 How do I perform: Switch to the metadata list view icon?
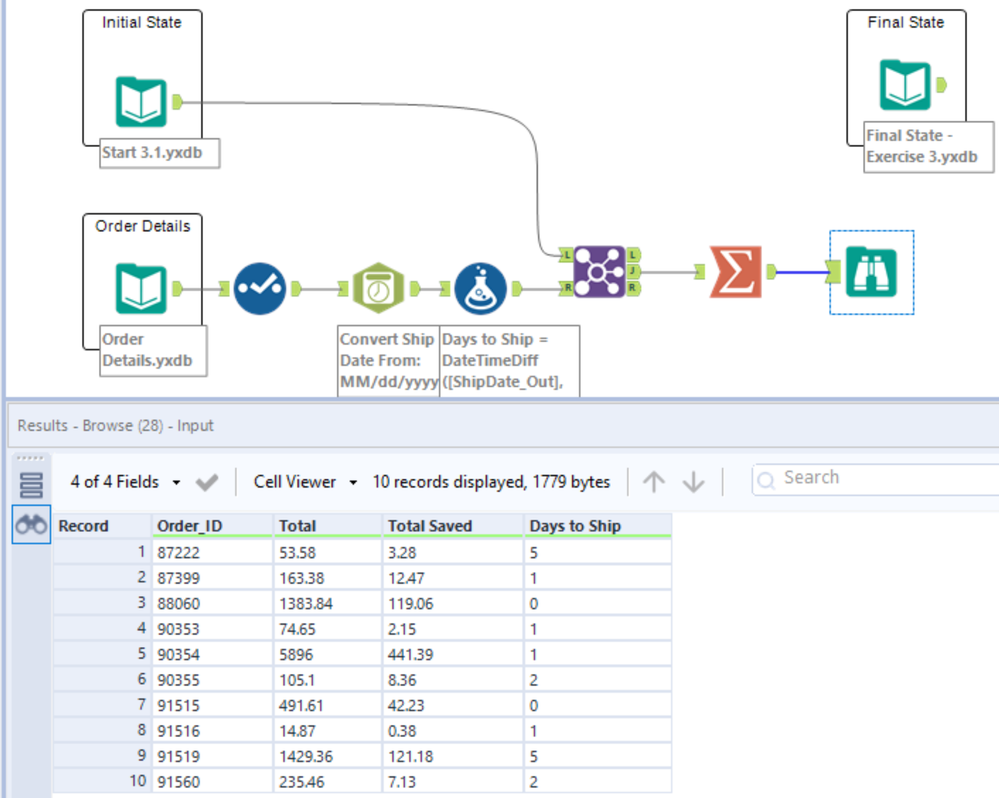31,486
